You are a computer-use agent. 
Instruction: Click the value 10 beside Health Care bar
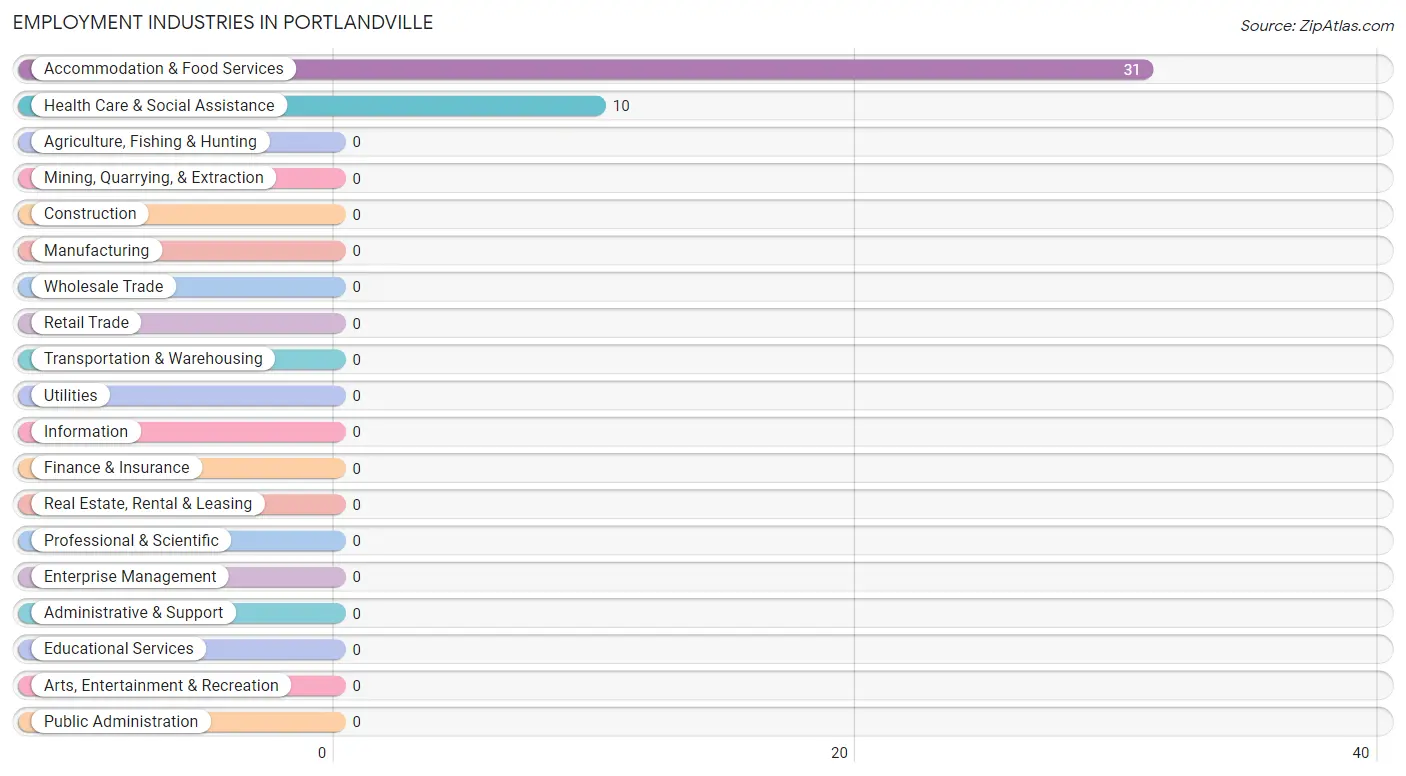click(621, 106)
